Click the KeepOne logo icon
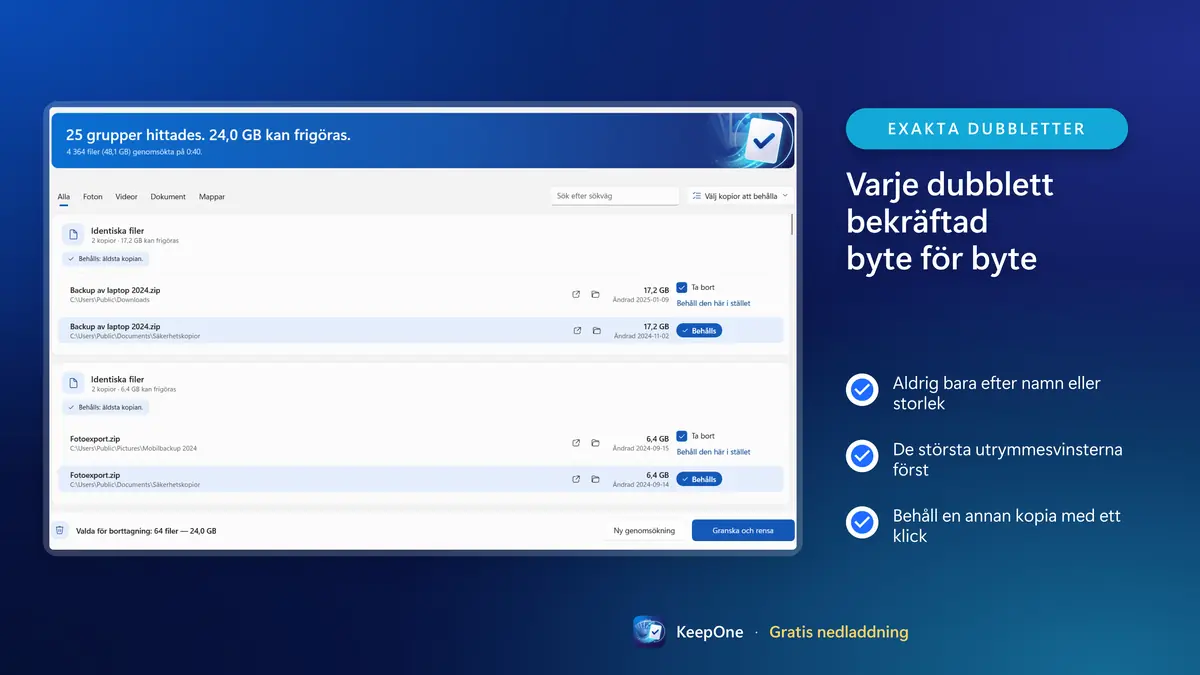Viewport: 1200px width, 675px height. click(x=649, y=632)
